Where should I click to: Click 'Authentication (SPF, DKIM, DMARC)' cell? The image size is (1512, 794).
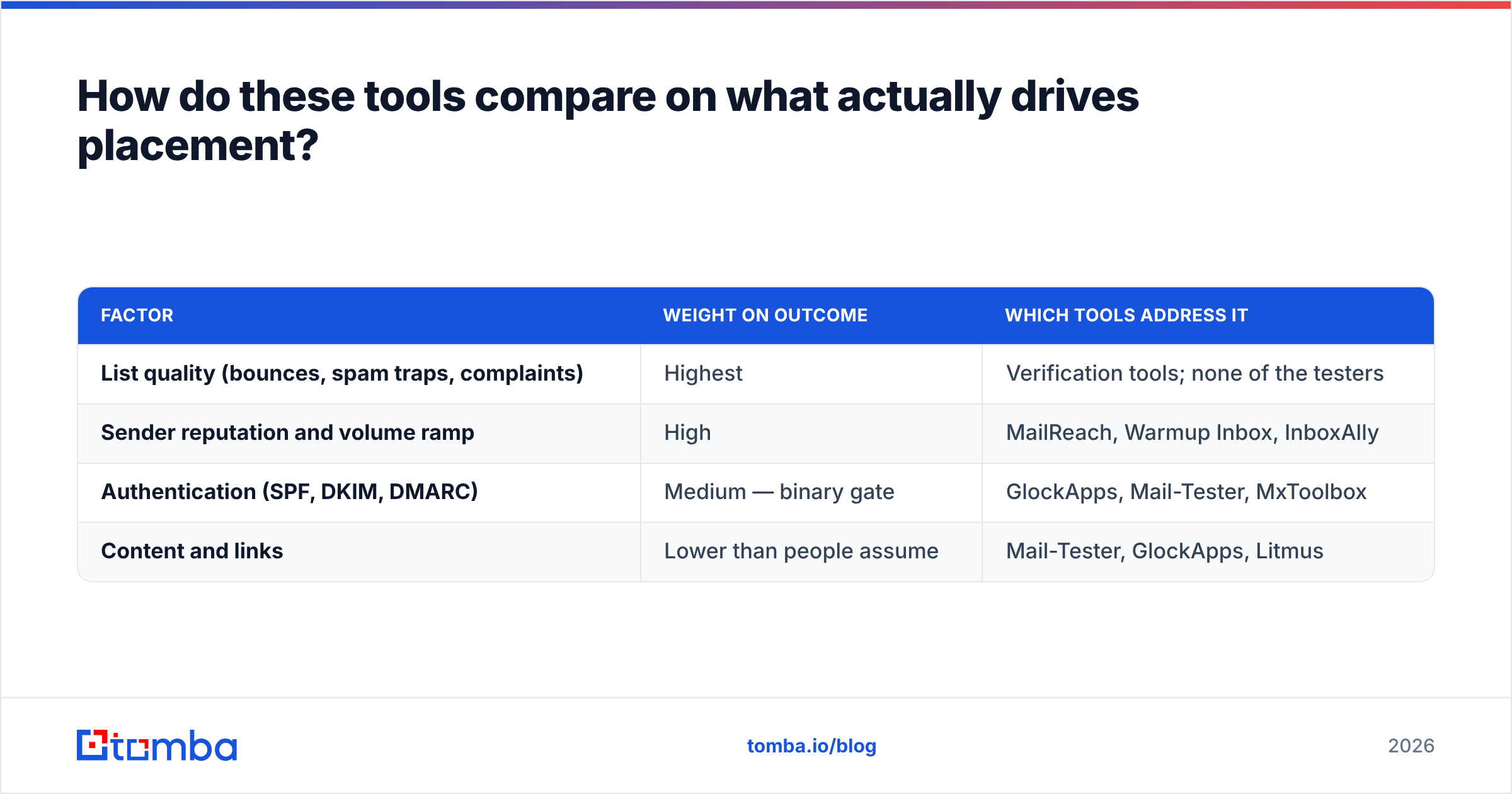(x=359, y=493)
